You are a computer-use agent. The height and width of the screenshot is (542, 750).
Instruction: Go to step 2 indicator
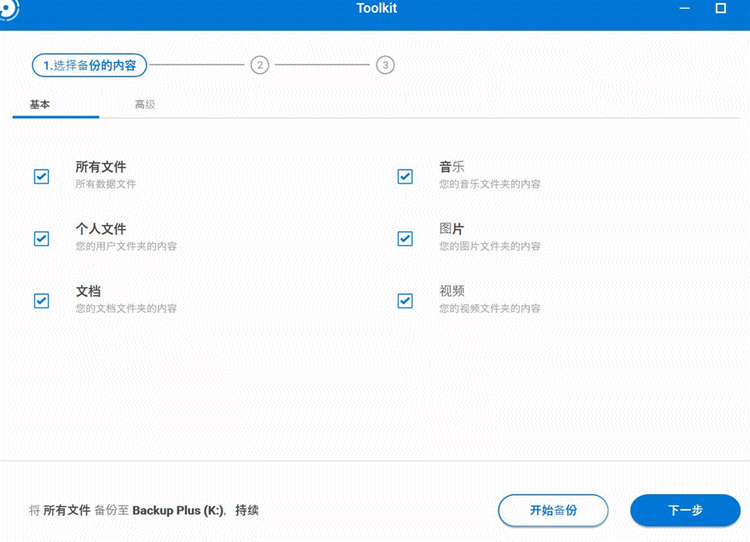[x=260, y=65]
